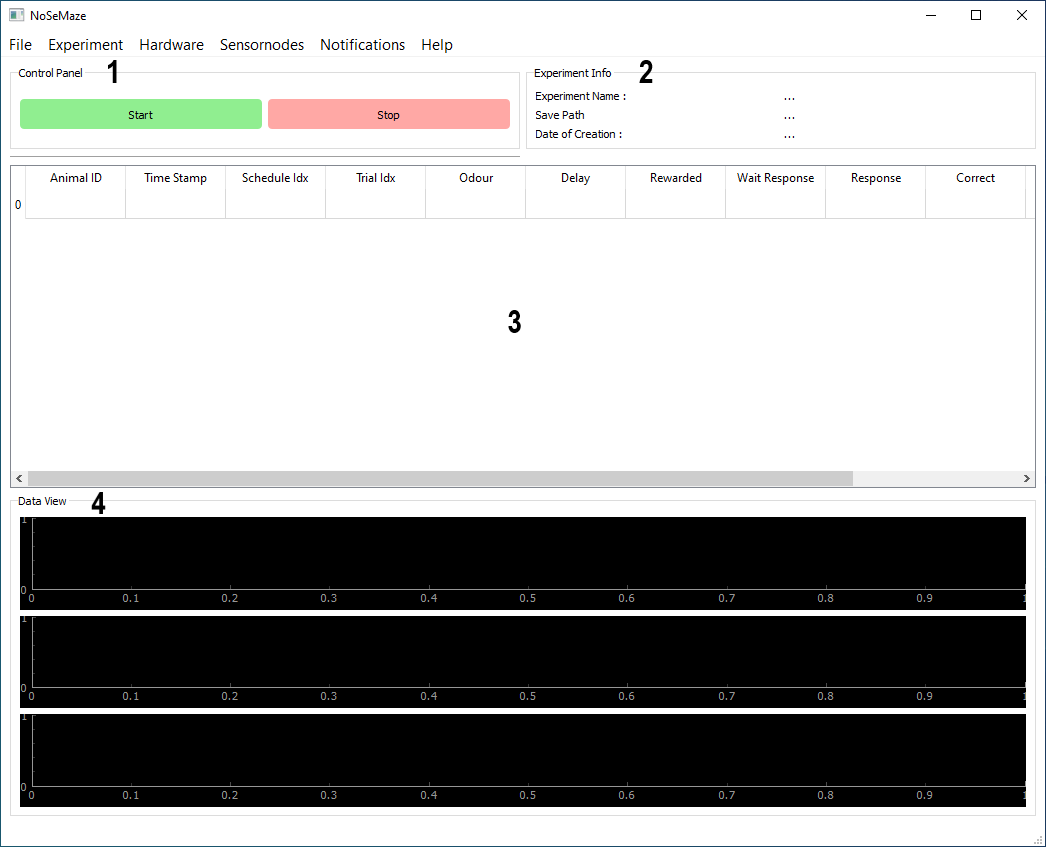Image resolution: width=1046 pixels, height=847 pixels.
Task: Maximize the NoSeMaze window
Action: tap(976, 15)
